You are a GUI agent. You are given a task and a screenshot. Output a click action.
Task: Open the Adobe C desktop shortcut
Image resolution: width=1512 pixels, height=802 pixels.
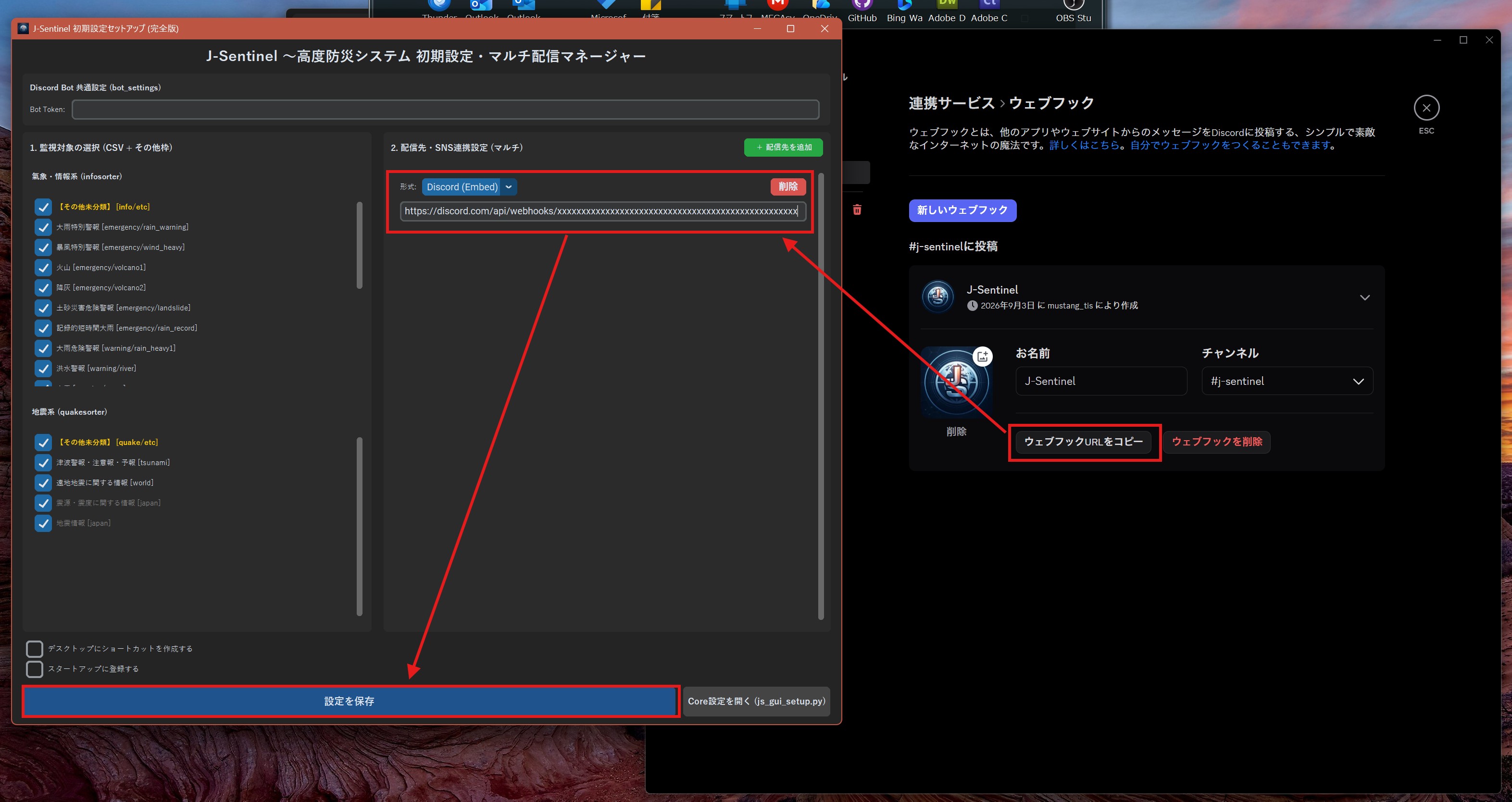(x=989, y=12)
